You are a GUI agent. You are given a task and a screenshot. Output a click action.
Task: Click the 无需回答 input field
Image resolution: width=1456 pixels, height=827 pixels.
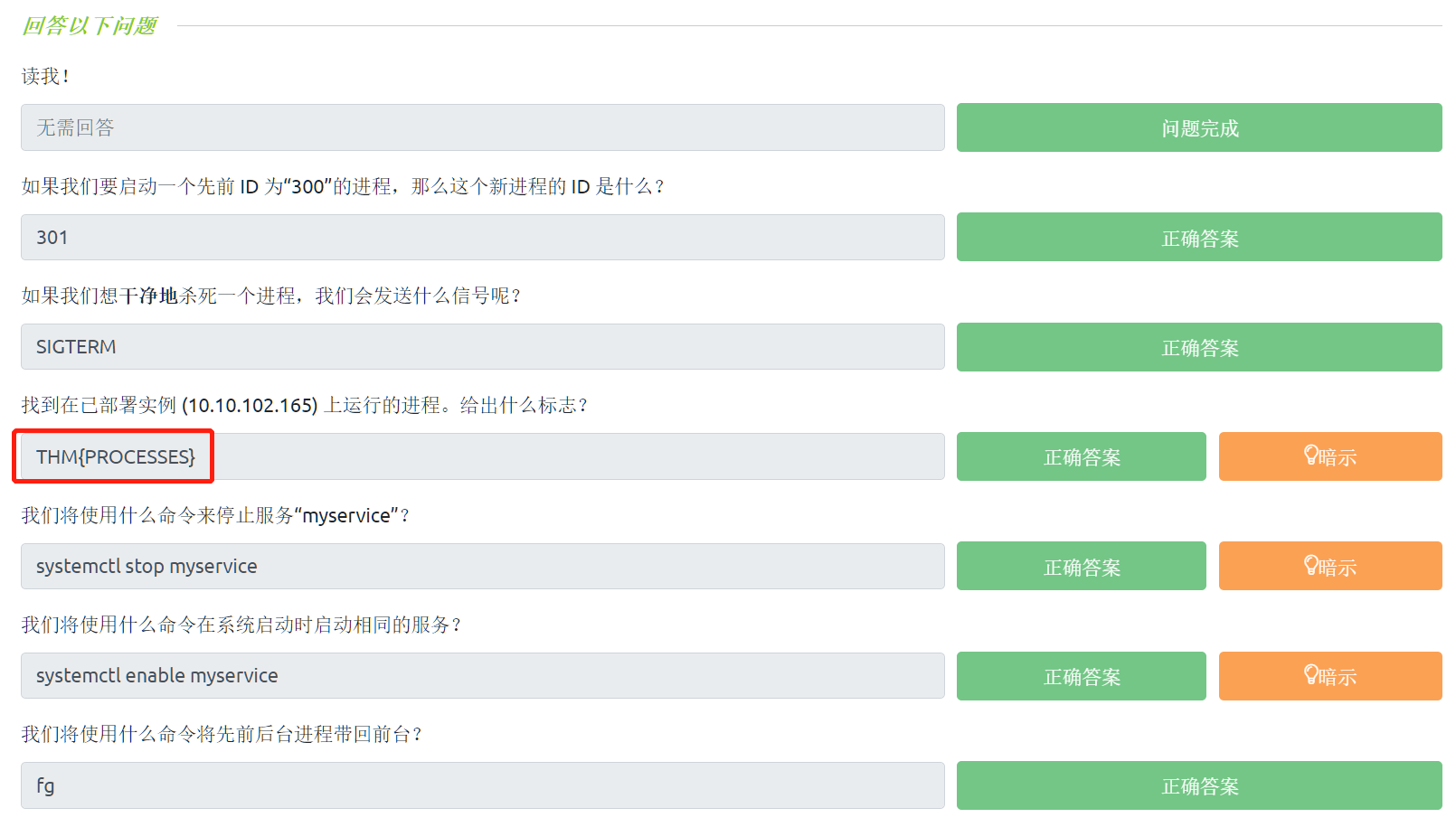(482, 128)
